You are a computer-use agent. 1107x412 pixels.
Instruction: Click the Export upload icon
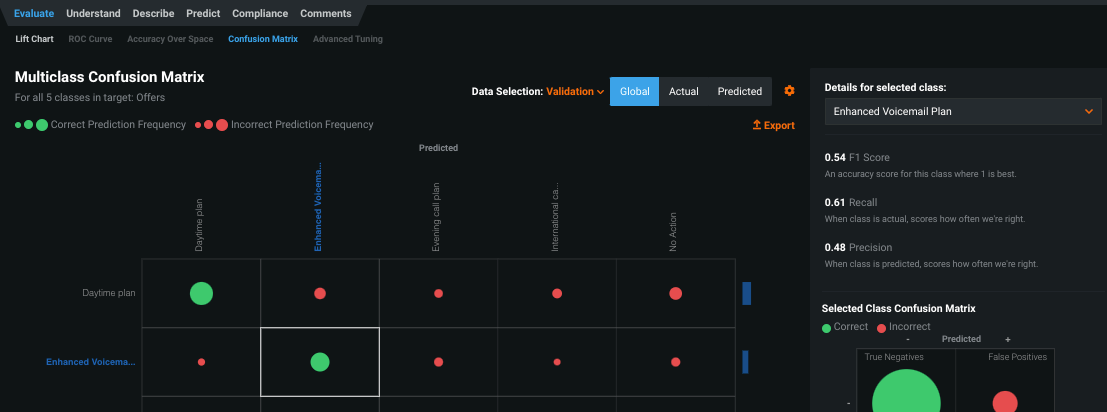click(x=757, y=126)
